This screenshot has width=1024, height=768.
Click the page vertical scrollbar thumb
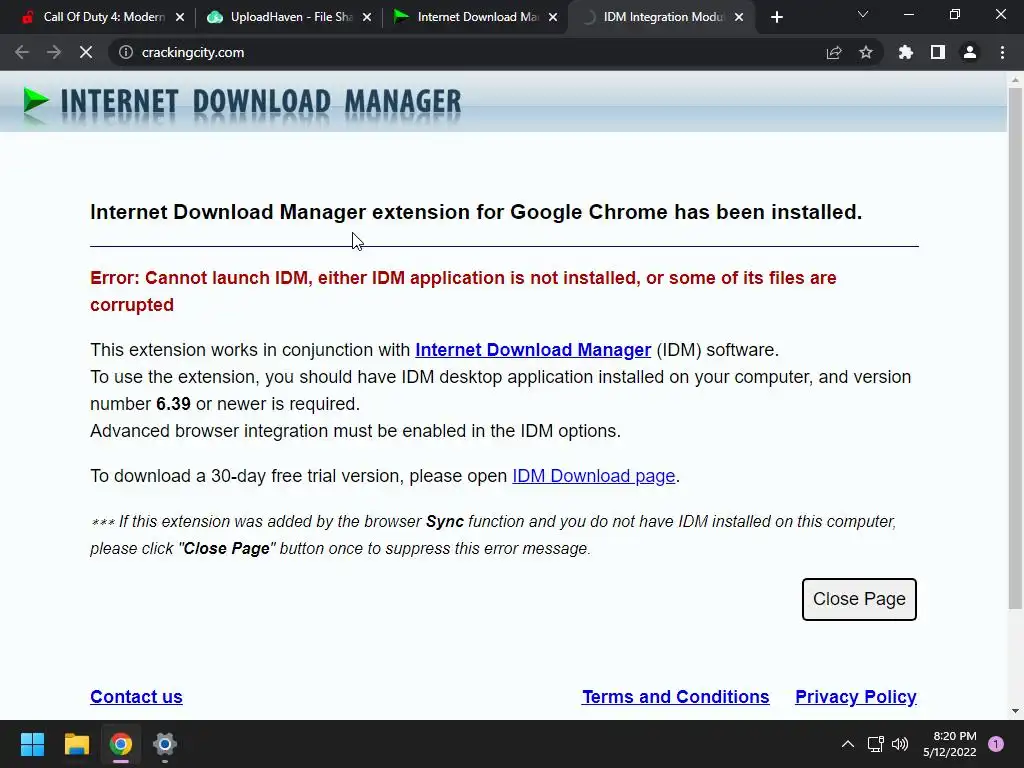1015,349
